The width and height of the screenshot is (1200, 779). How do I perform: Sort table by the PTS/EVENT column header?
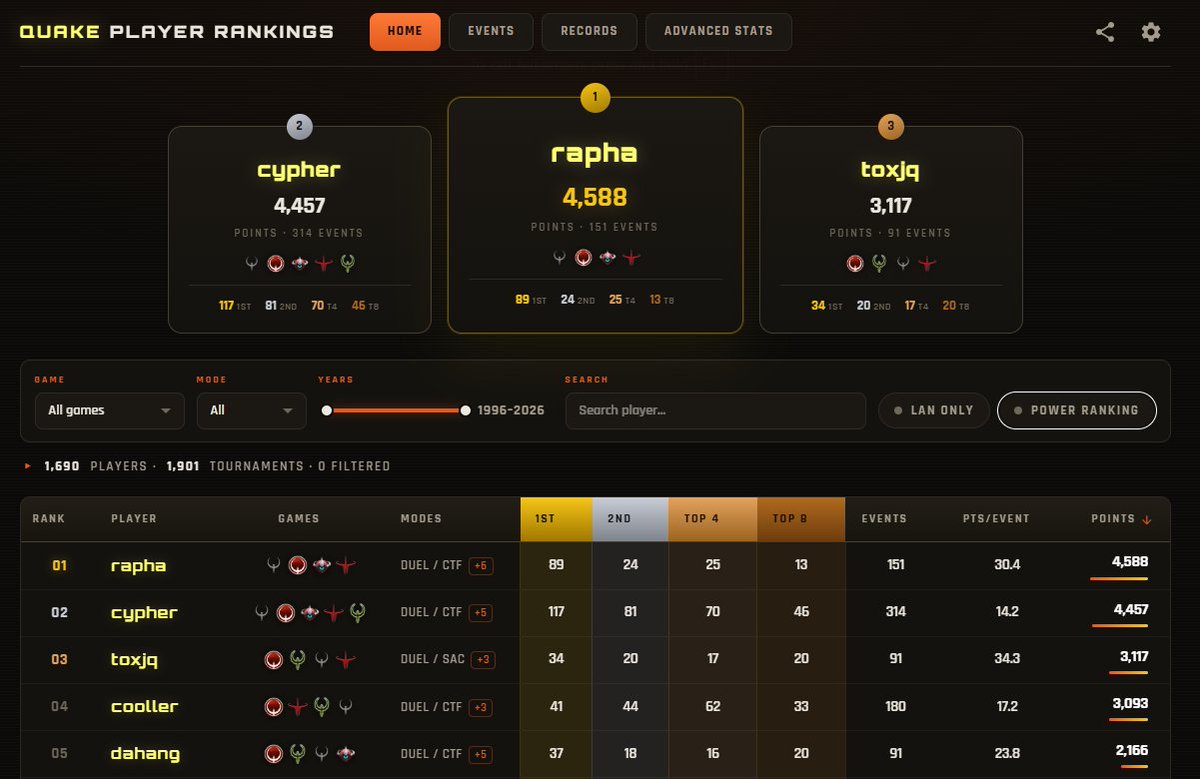[x=997, y=519]
